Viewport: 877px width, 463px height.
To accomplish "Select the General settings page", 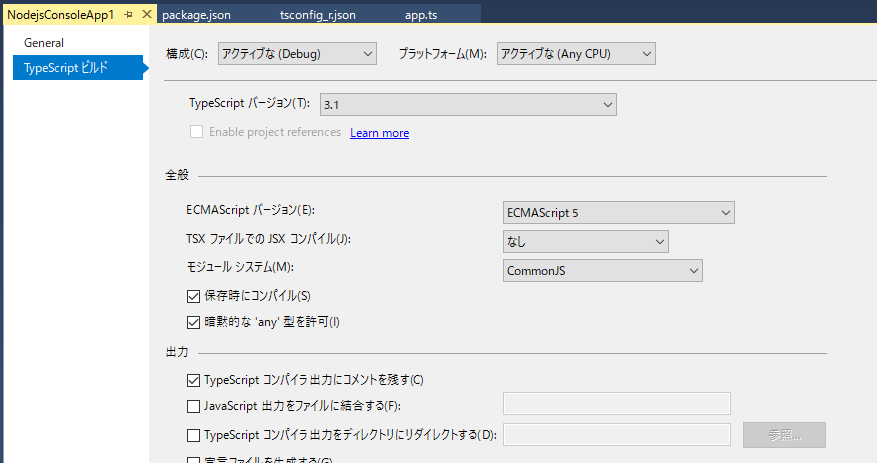I will [44, 43].
